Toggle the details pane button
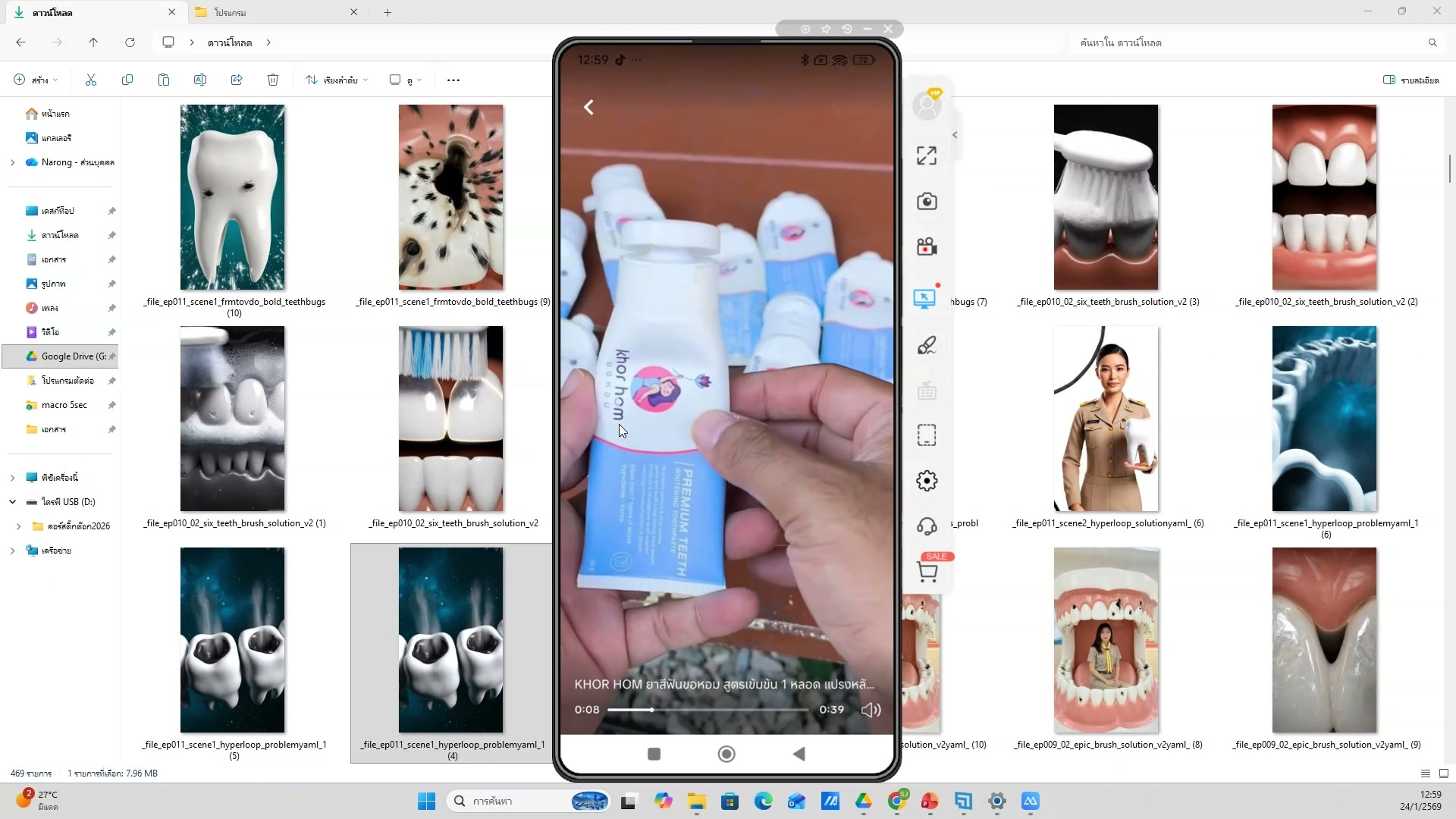This screenshot has height=819, width=1456. point(1410,80)
